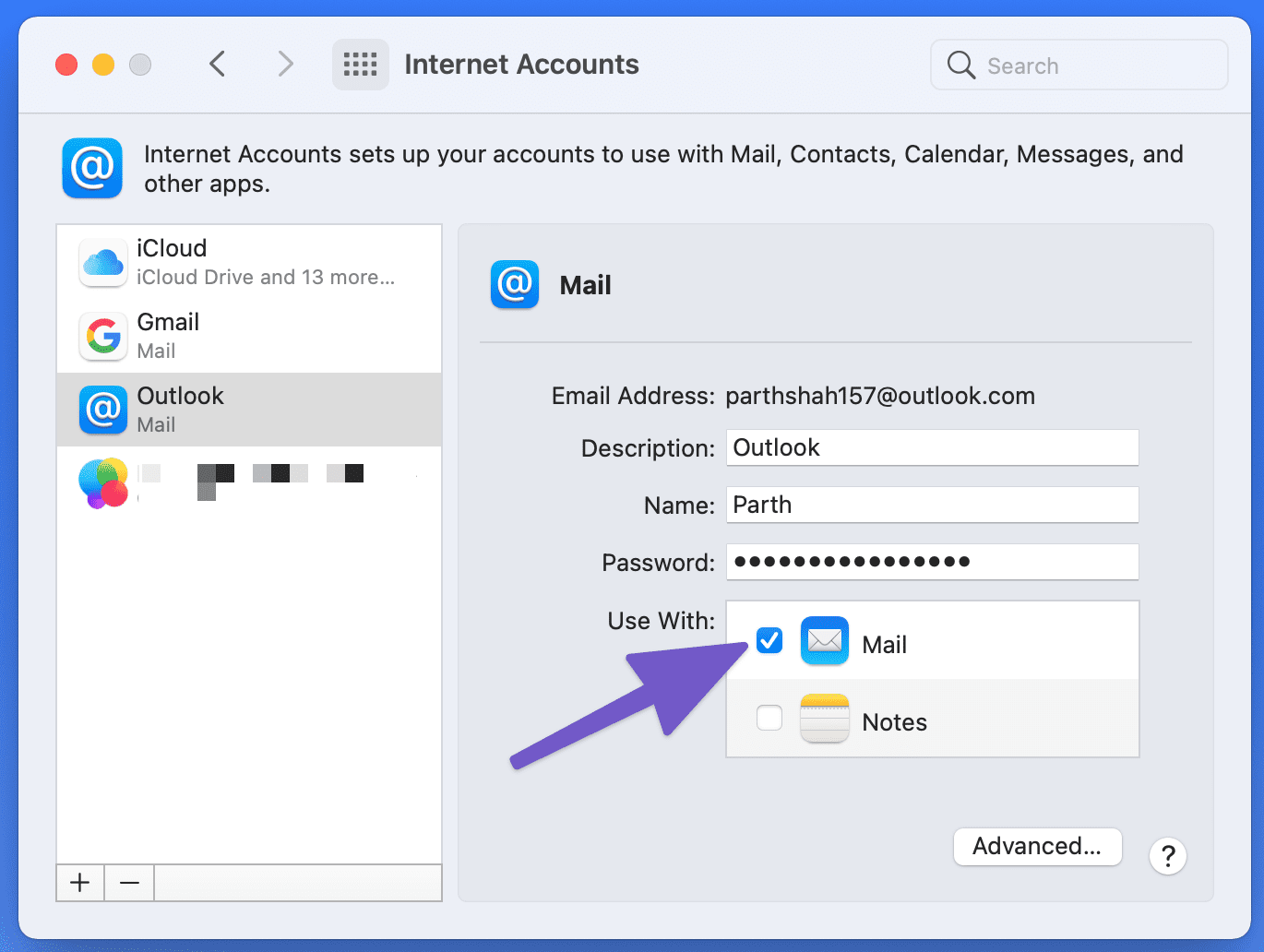This screenshot has height=952, width=1264.
Task: Click the Mail header @ icon
Action: click(x=515, y=284)
